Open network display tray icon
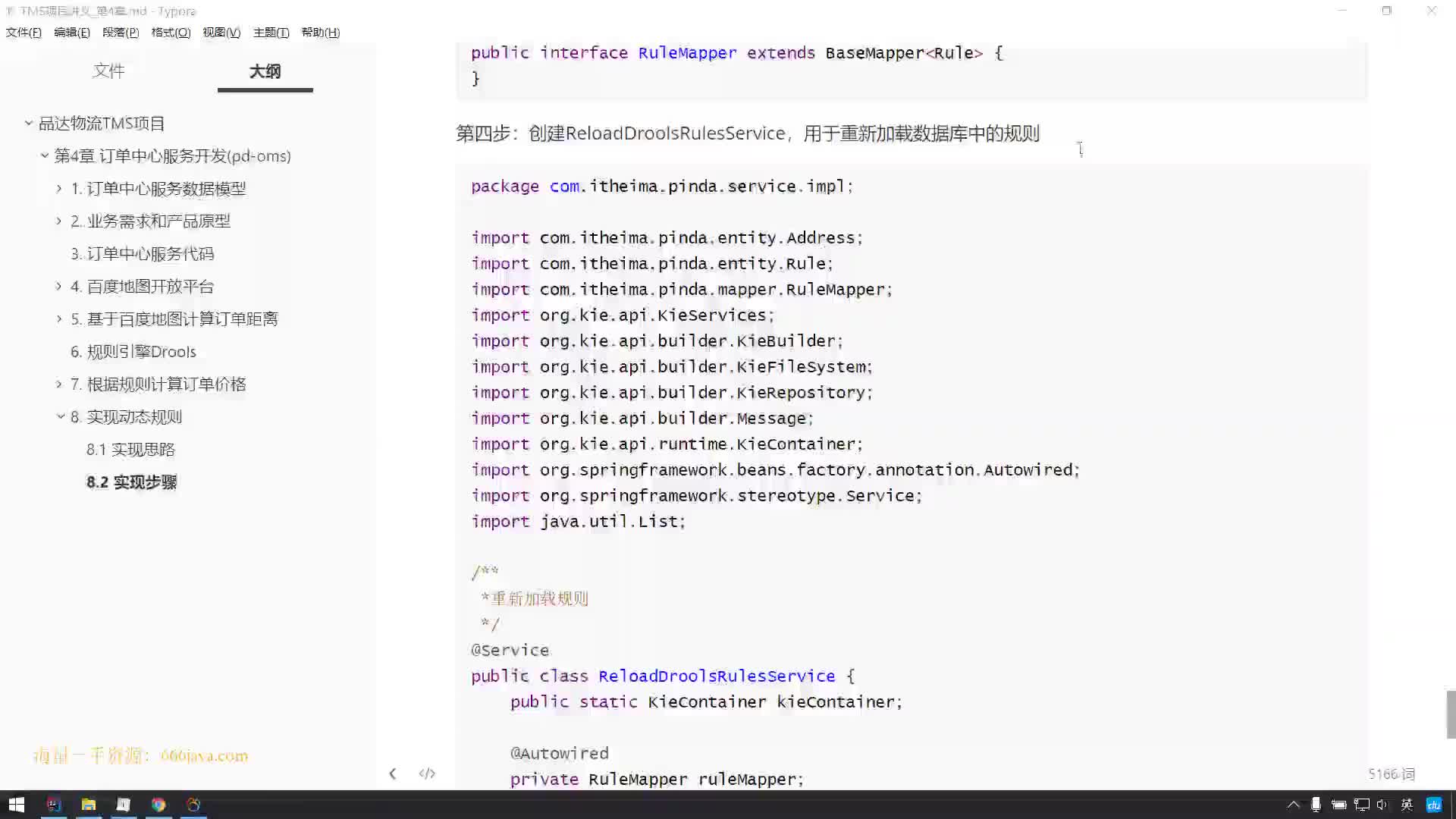The image size is (1456, 819). (x=1362, y=805)
